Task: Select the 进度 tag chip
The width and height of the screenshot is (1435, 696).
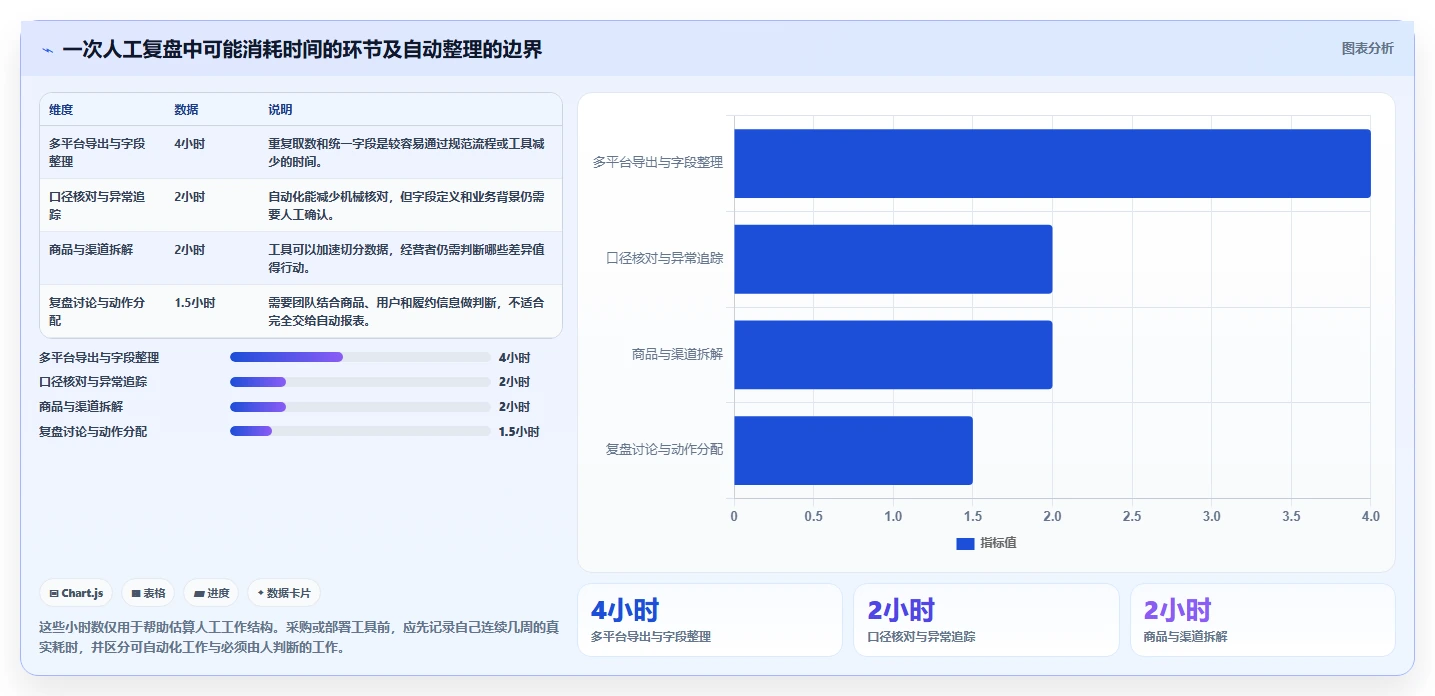Action: pos(211,593)
